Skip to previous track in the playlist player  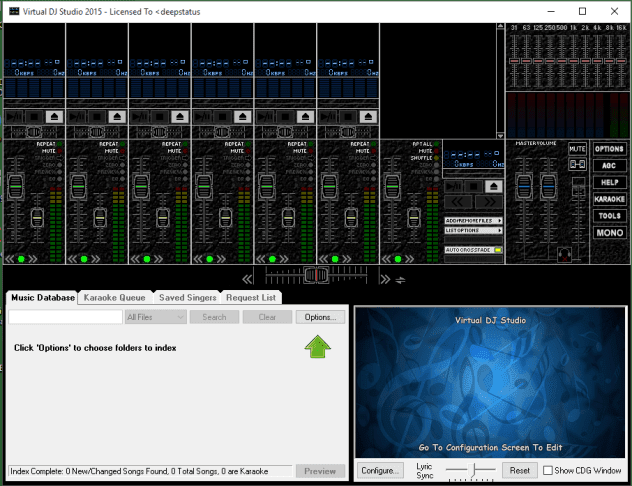(x=457, y=201)
